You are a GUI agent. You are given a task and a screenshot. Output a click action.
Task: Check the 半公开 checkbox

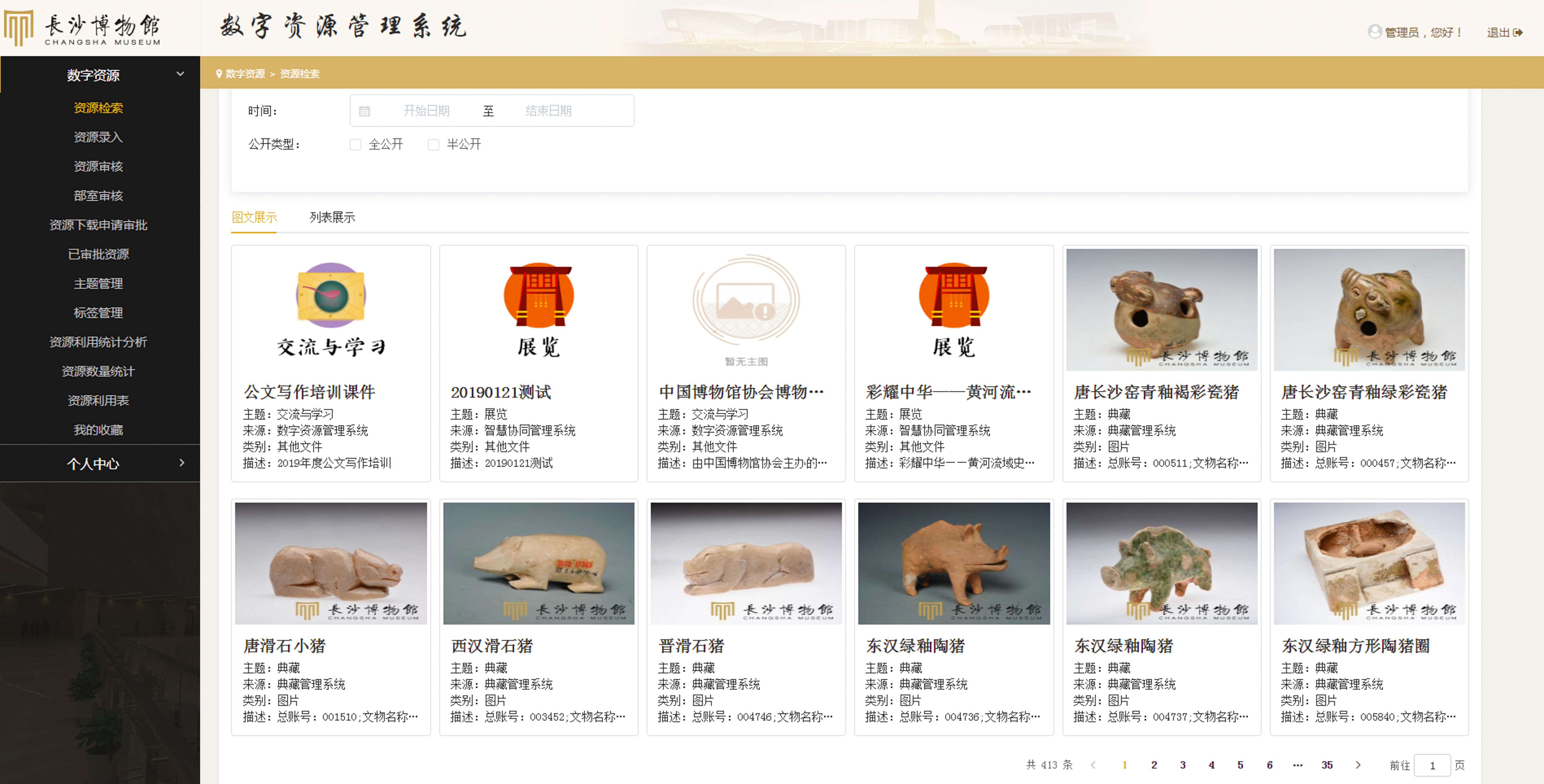click(433, 144)
